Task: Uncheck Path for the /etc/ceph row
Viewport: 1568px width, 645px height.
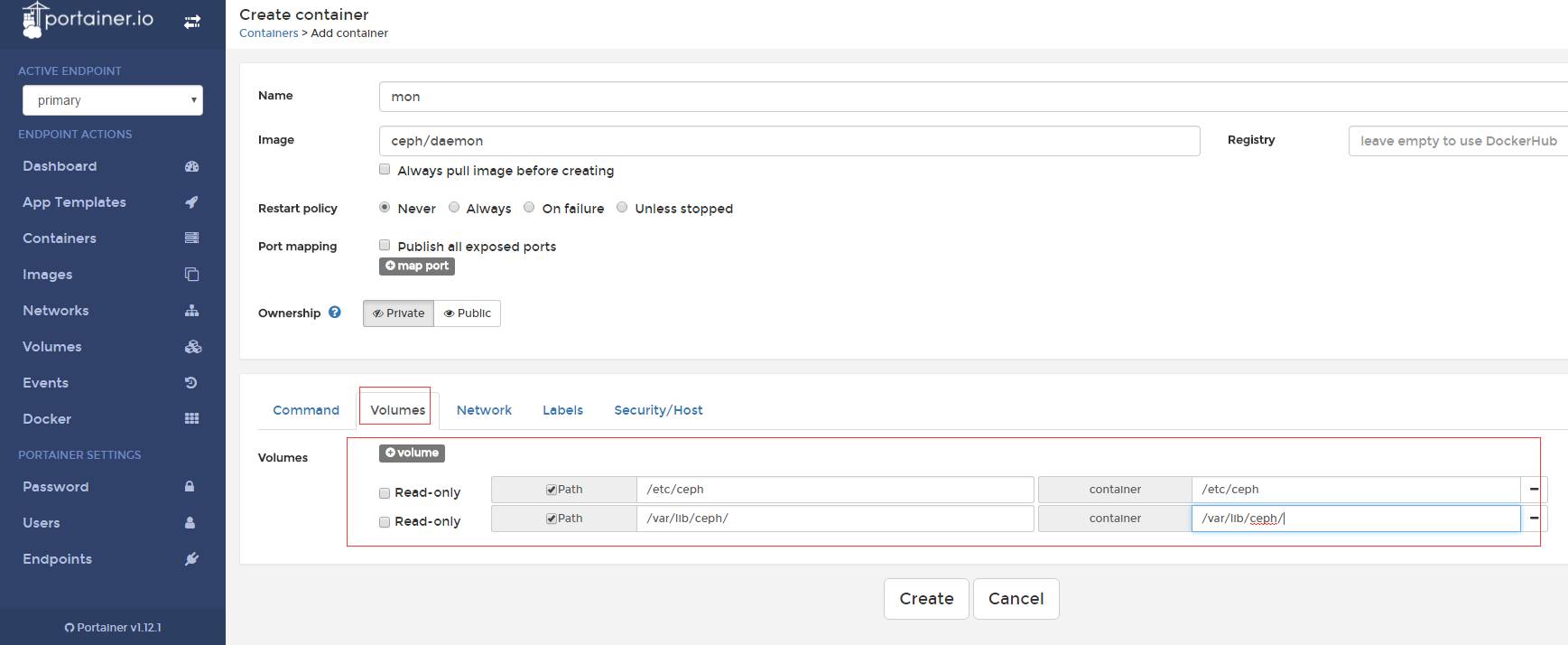Action: point(551,490)
